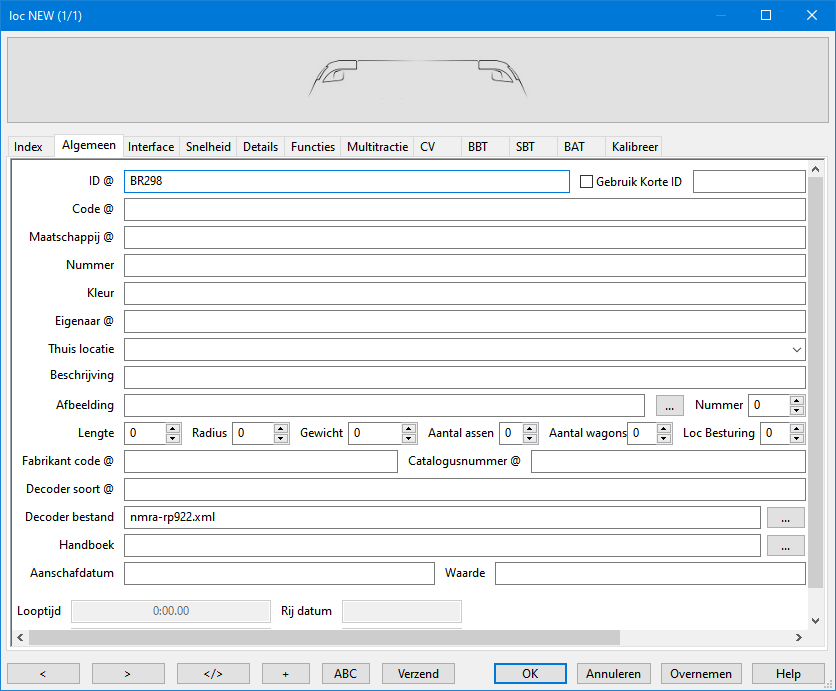Click the '+' add button
Screen dimensions: 836x691
click(x=285, y=673)
